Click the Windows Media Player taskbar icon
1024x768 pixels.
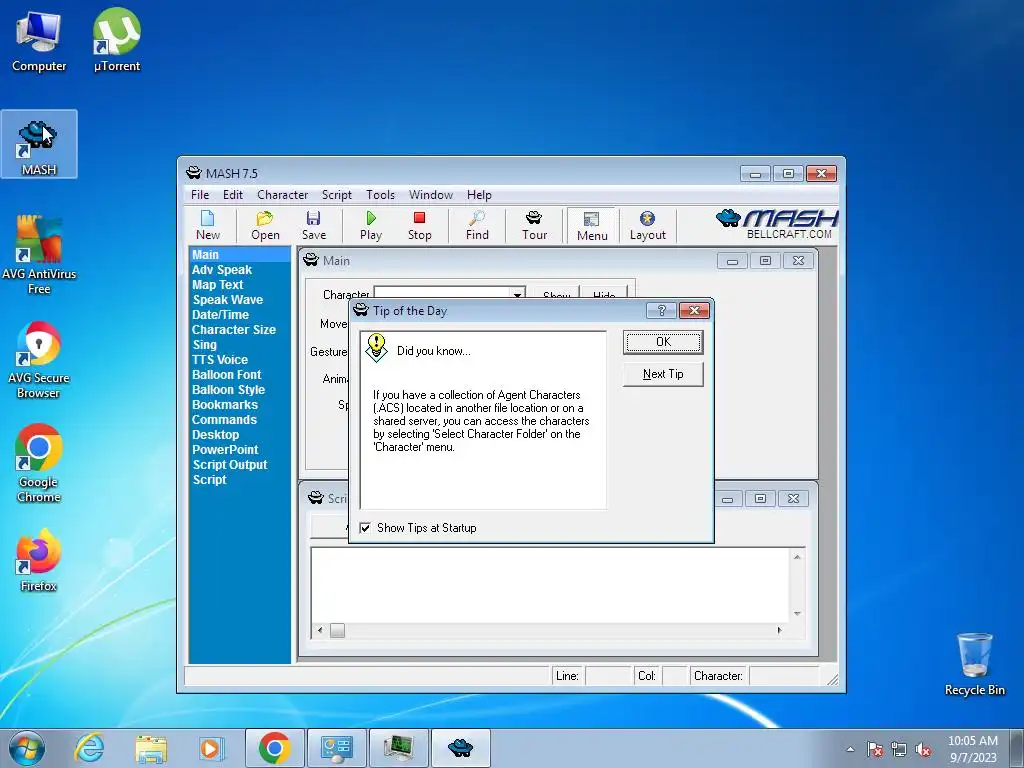[x=210, y=748]
